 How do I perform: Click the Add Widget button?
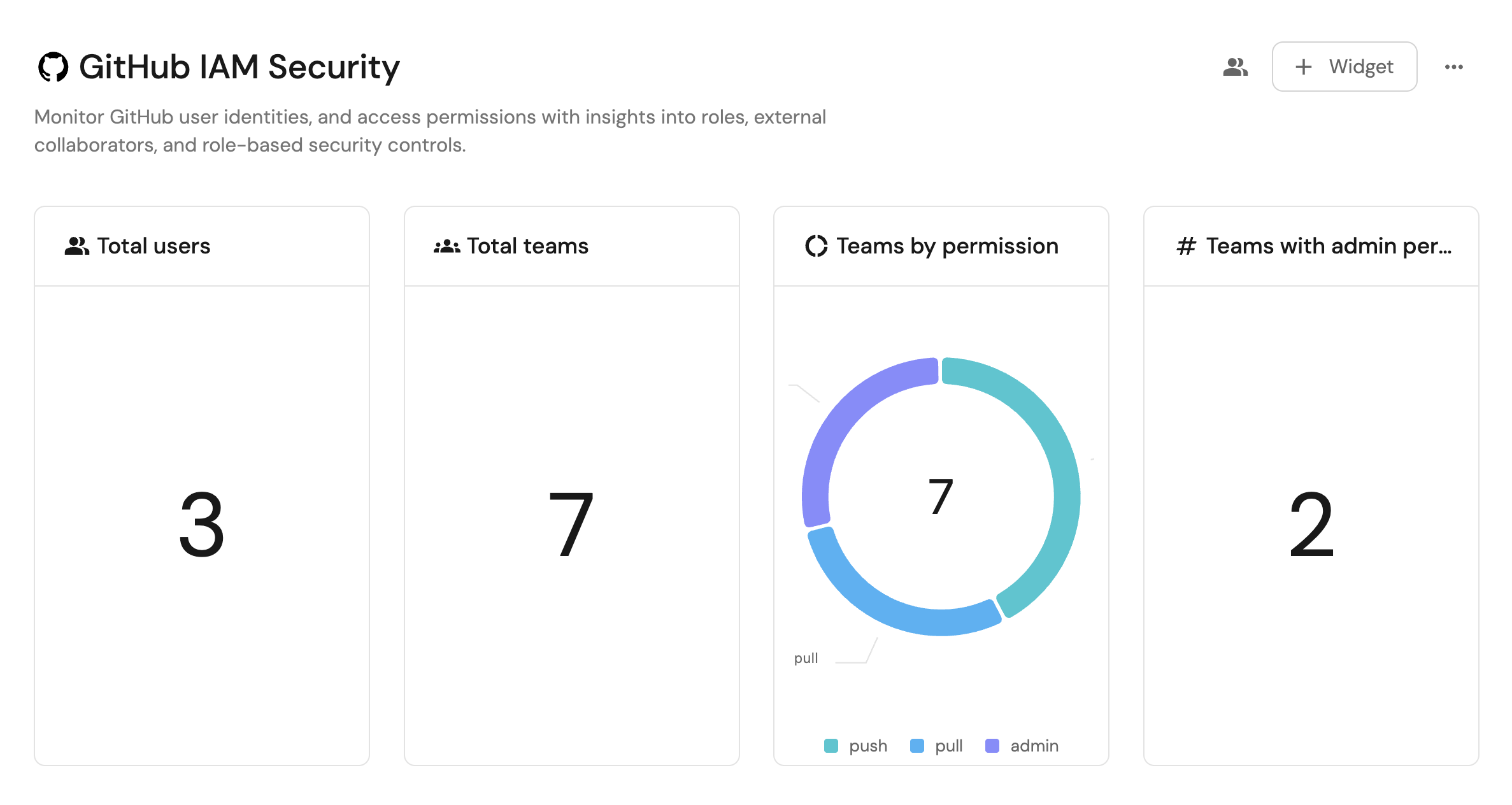pos(1344,67)
